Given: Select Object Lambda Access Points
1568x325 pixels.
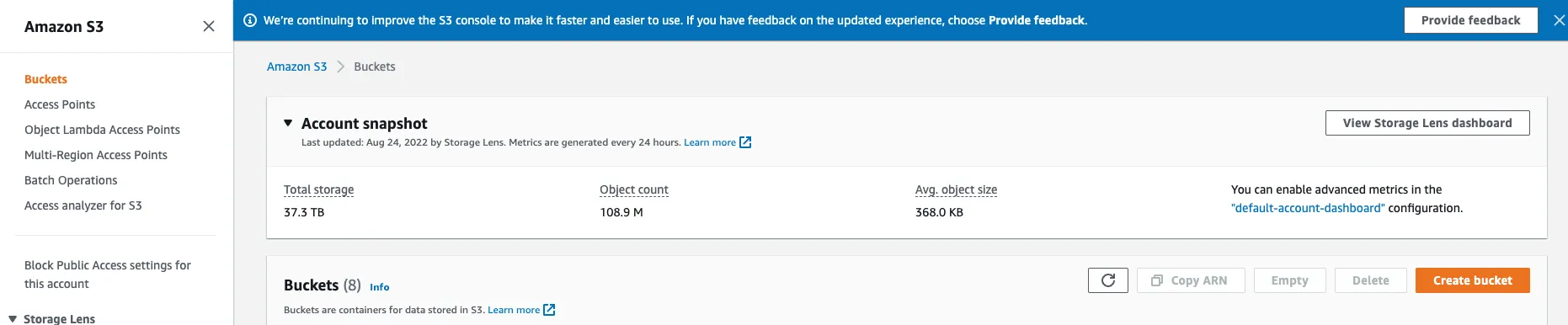Looking at the screenshot, I should (x=102, y=130).
